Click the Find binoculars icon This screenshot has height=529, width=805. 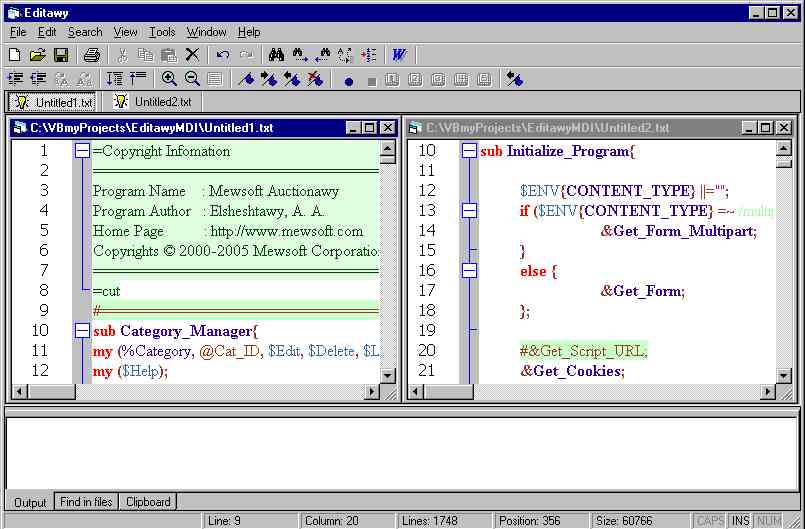point(277,55)
